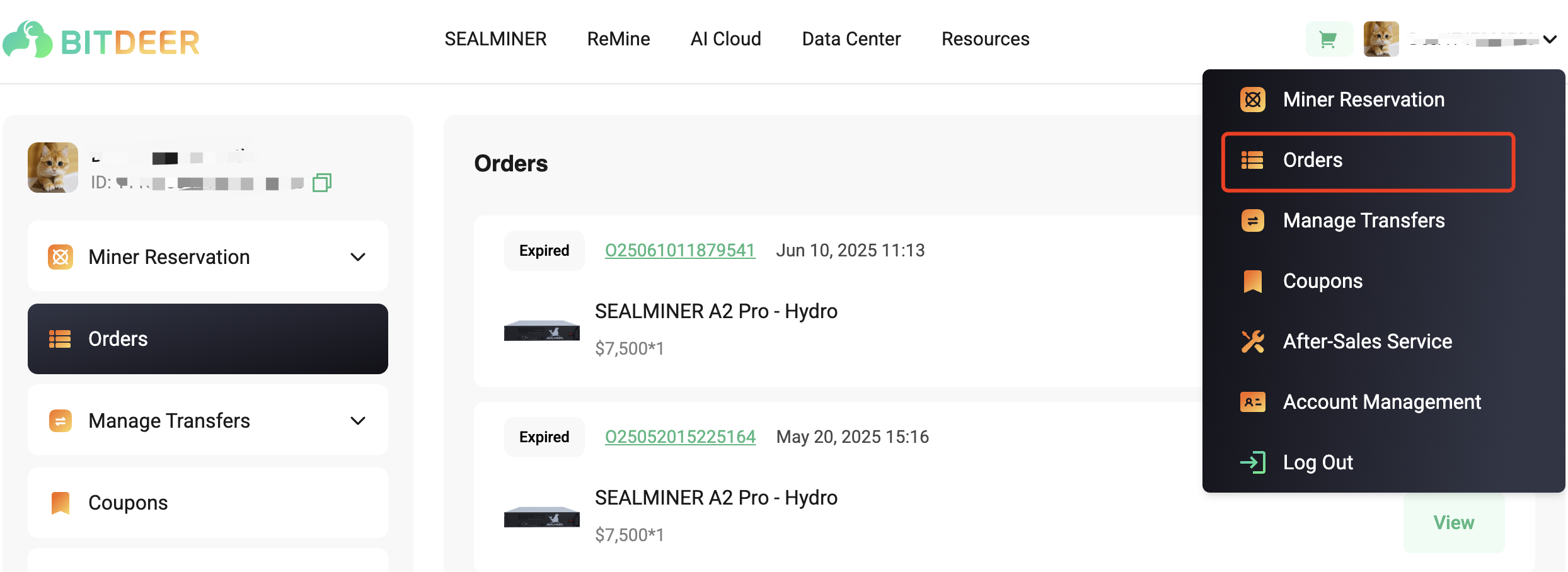Click the sidebar Coupons bookmark icon
Image resolution: width=1568 pixels, height=572 pixels.
(x=61, y=503)
